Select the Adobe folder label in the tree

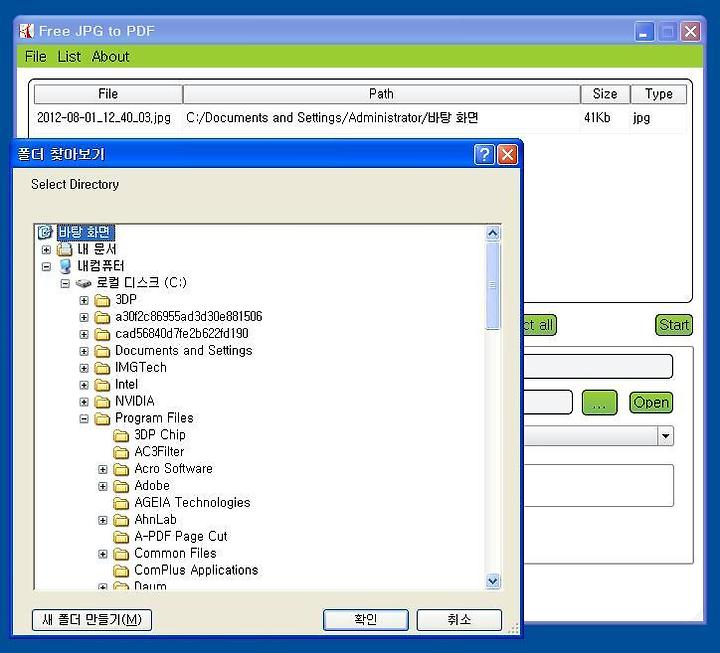coord(152,486)
